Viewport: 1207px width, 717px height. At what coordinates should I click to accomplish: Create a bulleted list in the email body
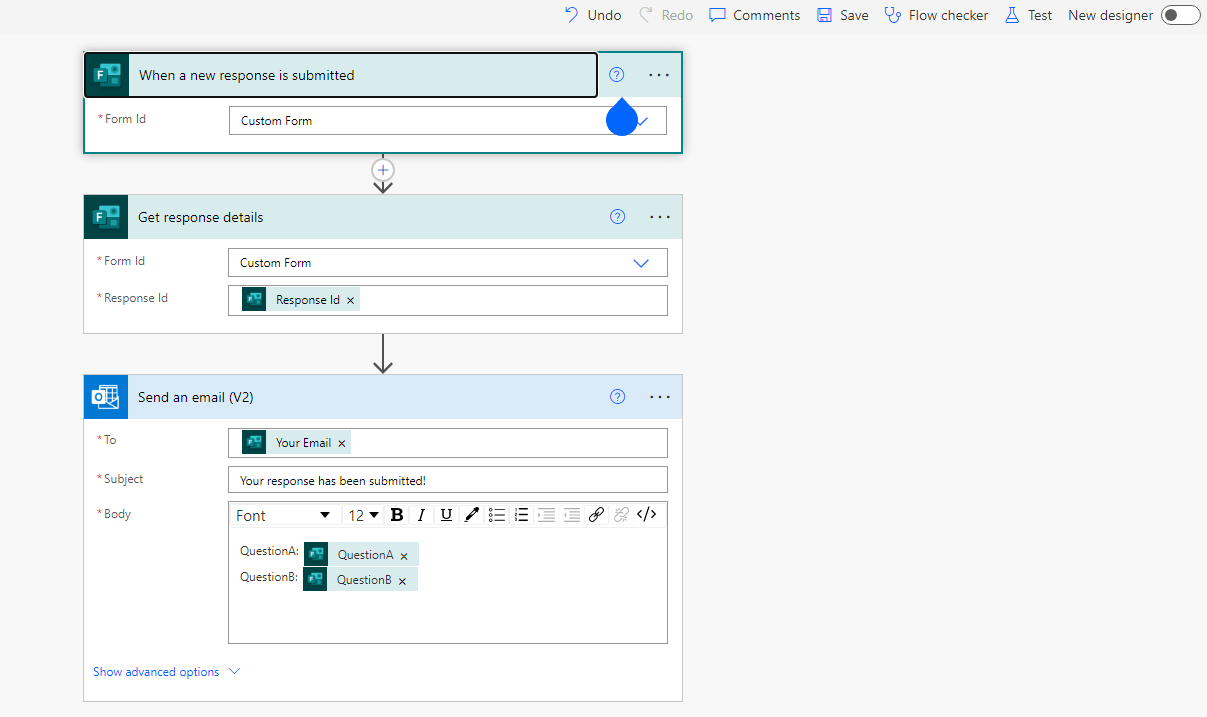(x=497, y=514)
